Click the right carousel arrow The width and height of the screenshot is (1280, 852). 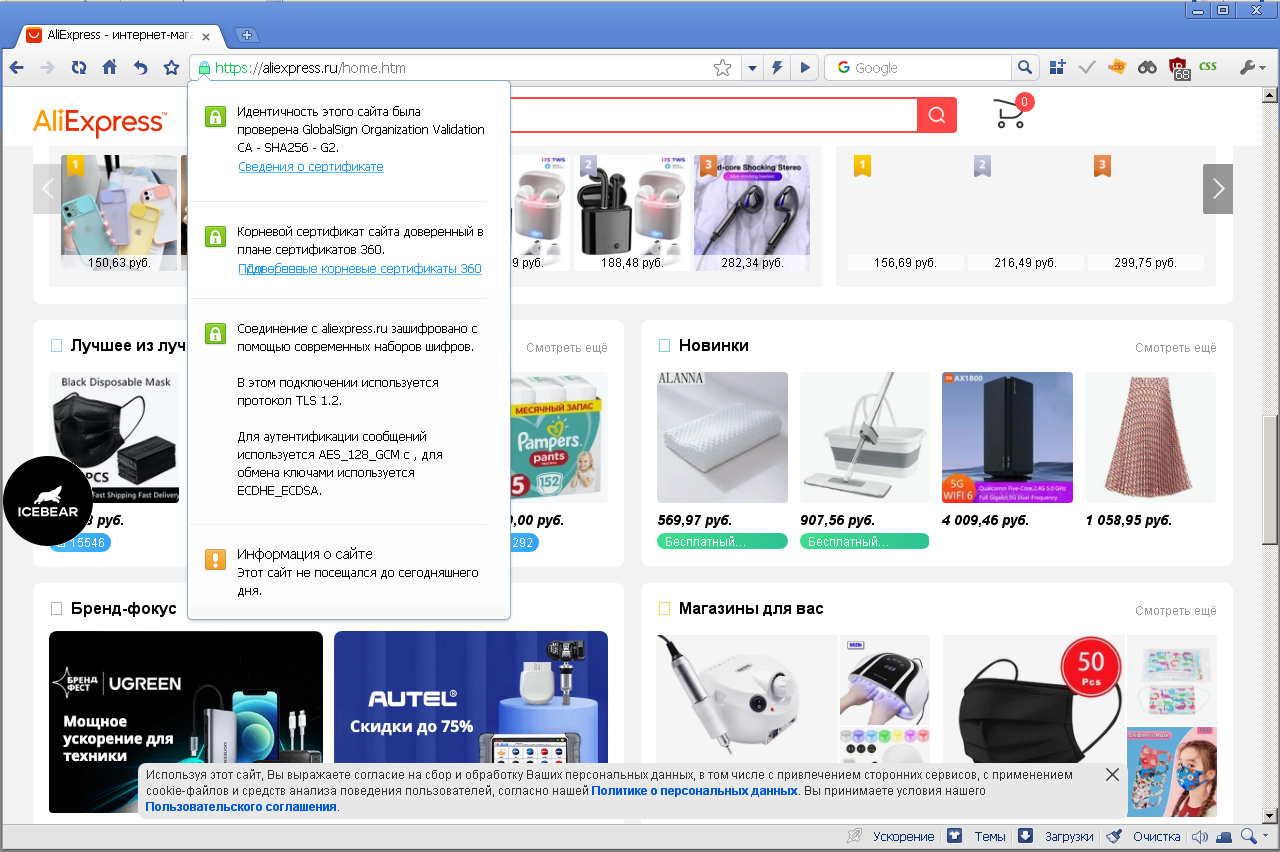pos(1218,188)
